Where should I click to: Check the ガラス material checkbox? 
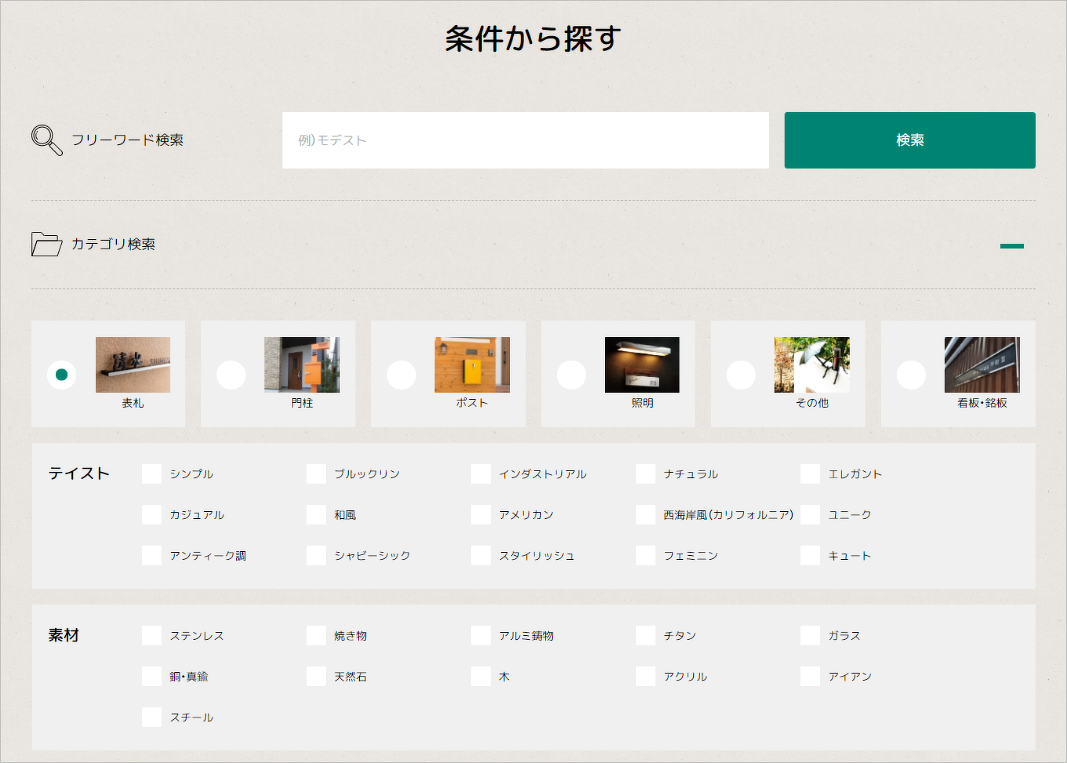(810, 636)
